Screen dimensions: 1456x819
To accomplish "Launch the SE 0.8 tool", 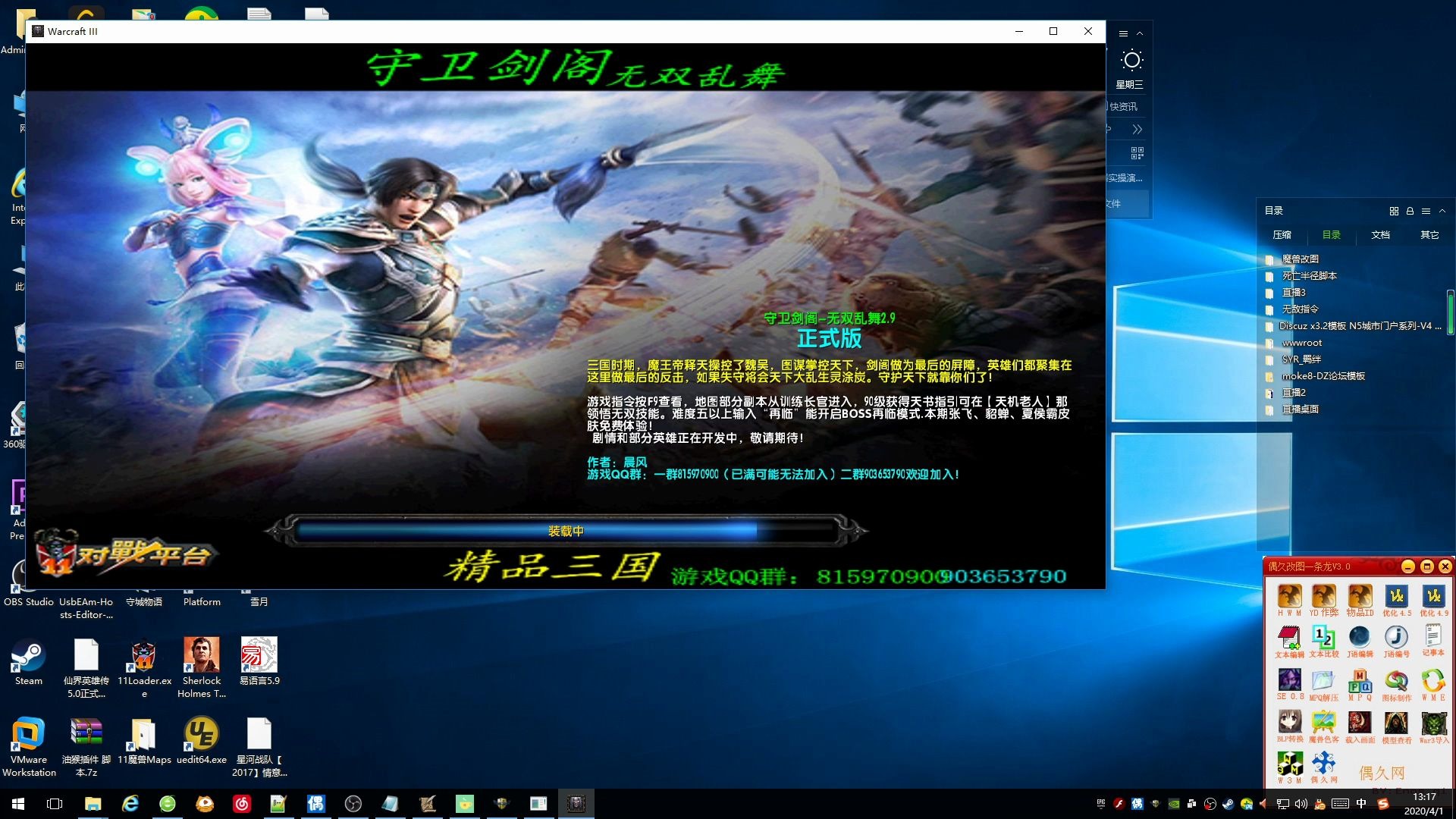I will click(x=1289, y=684).
